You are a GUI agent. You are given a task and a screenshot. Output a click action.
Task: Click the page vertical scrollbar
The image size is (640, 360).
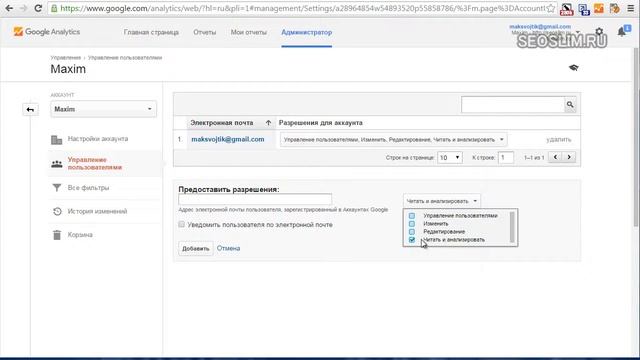click(636, 137)
